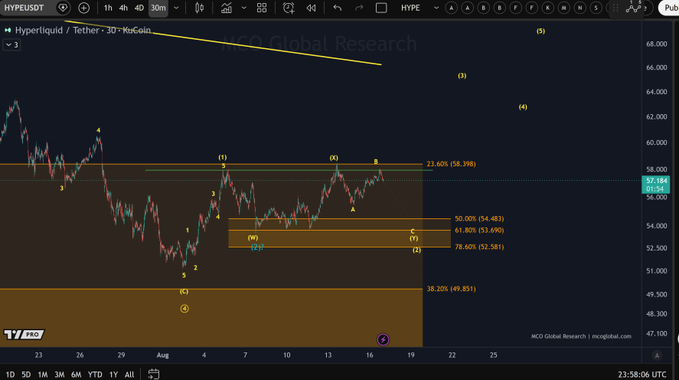
Task: Expand the chevron next to Indicators
Action: tap(244, 8)
